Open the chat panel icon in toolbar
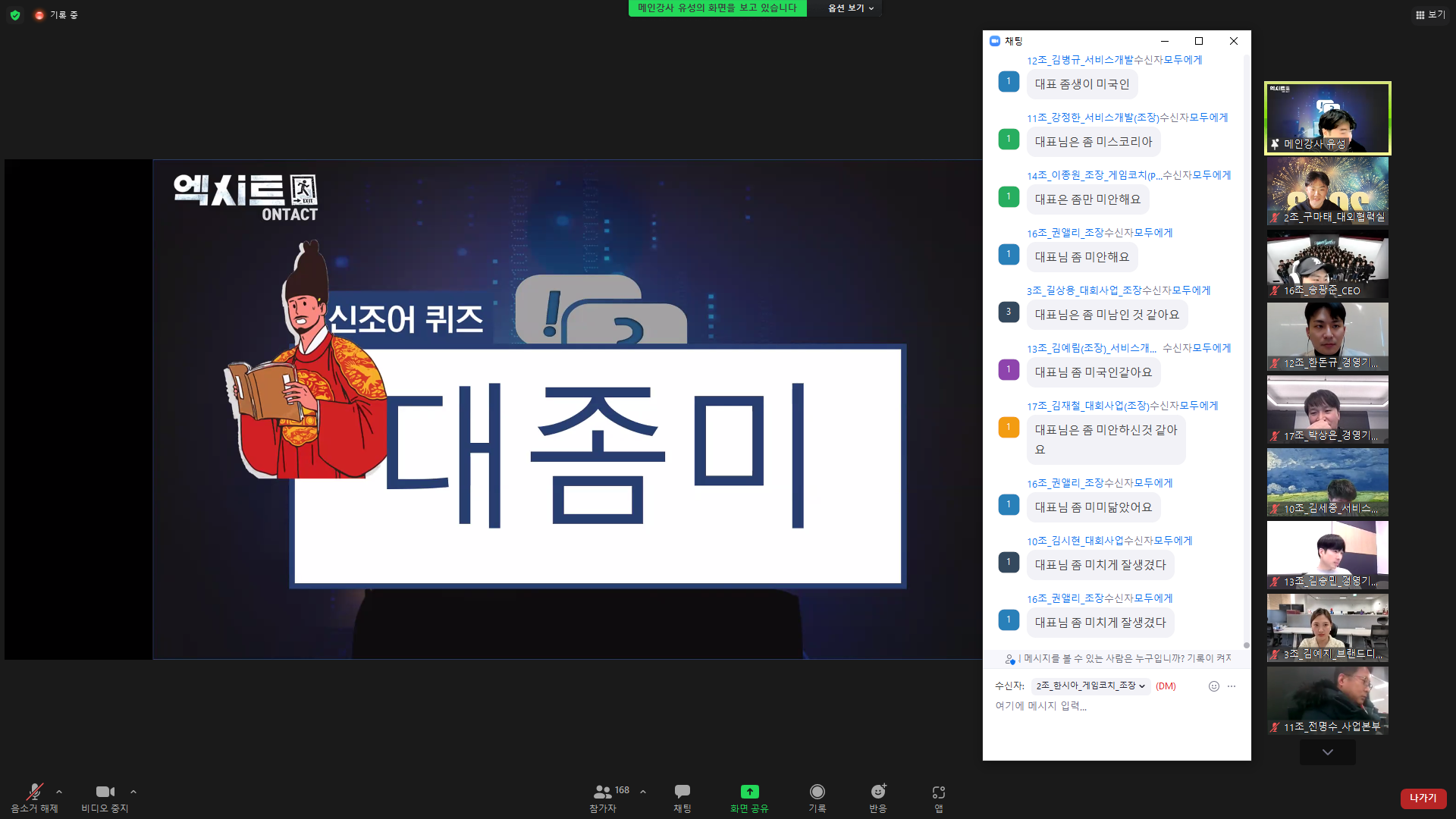This screenshot has width=1456, height=819. 682,792
